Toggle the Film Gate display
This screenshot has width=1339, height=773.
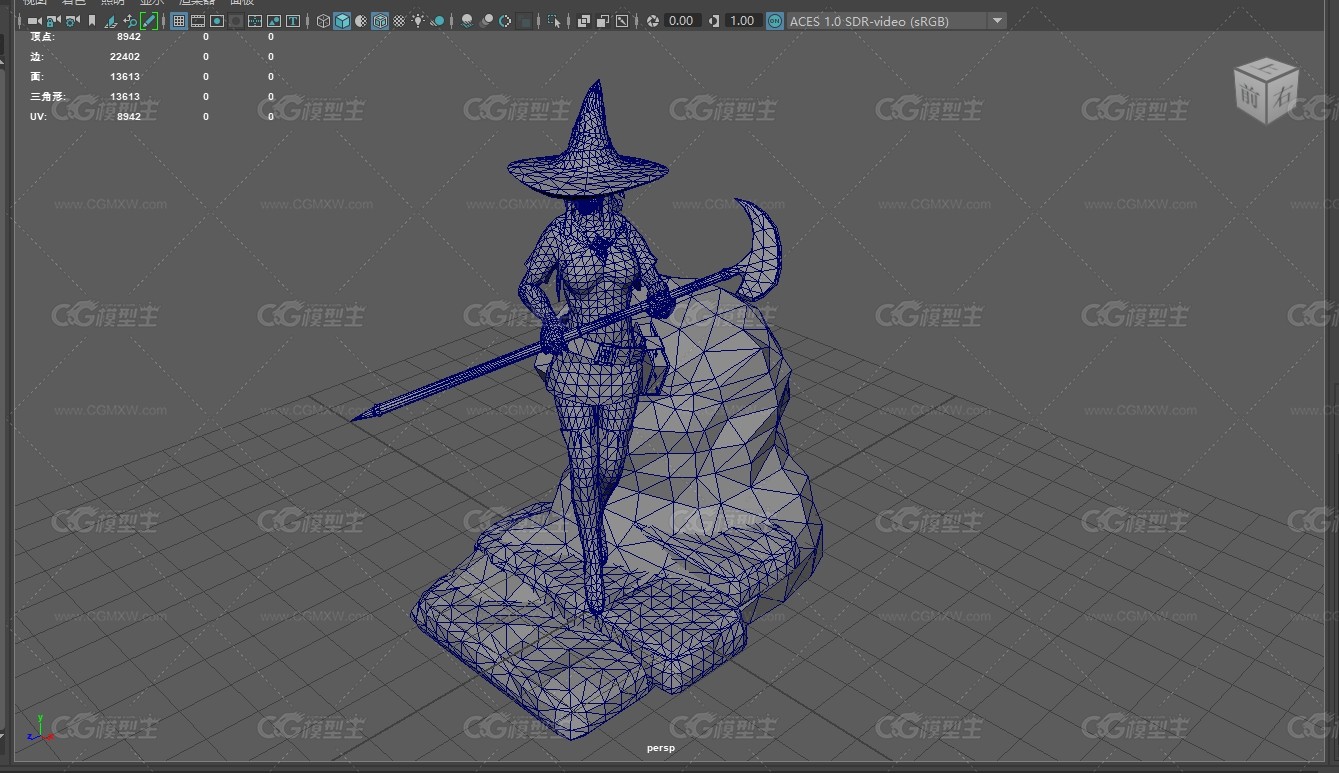pyautogui.click(x=198, y=20)
